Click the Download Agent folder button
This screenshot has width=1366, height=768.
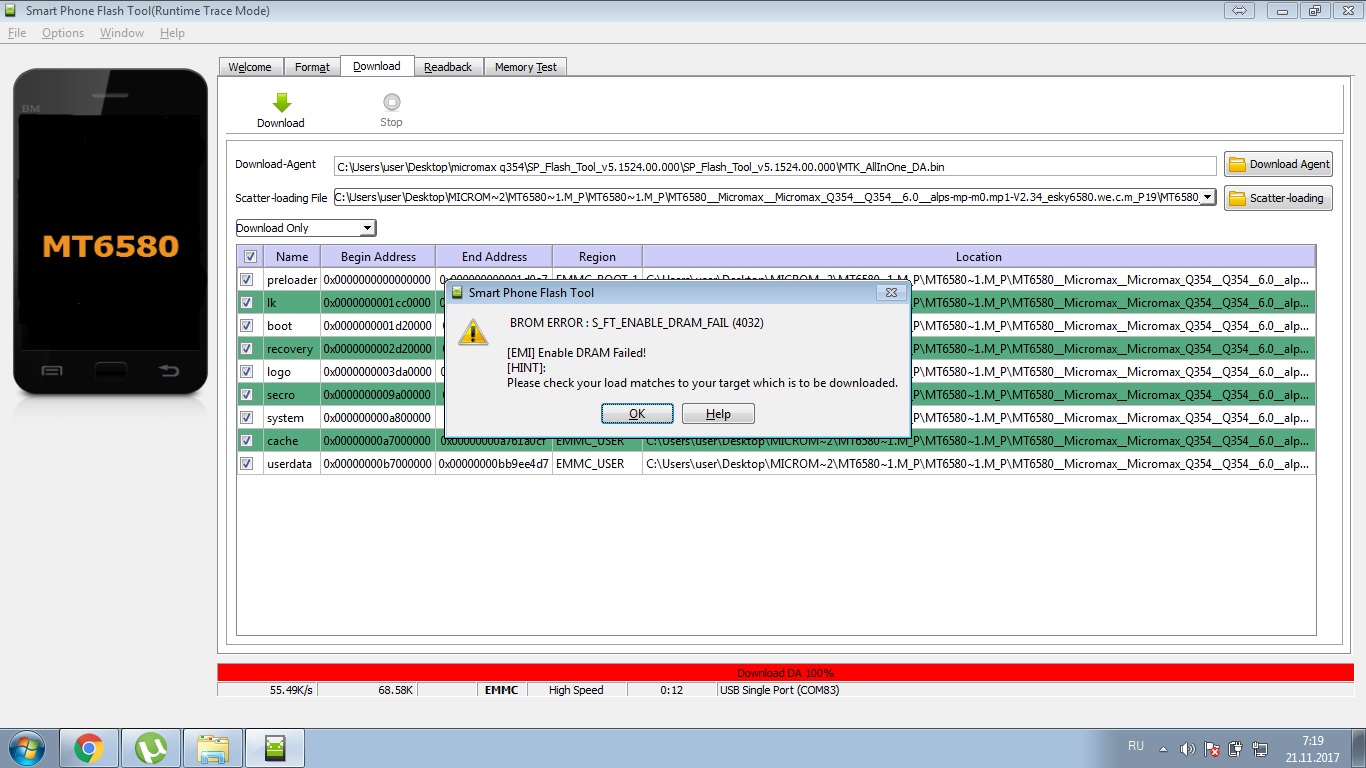1278,164
